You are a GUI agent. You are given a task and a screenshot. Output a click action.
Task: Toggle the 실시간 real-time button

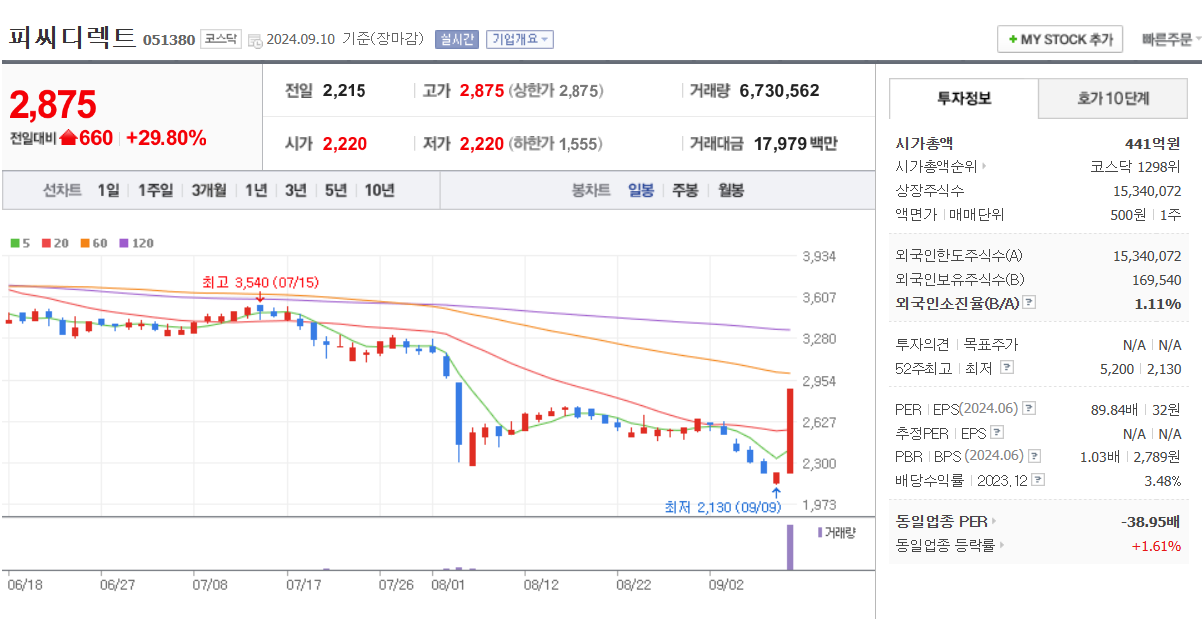(x=457, y=39)
